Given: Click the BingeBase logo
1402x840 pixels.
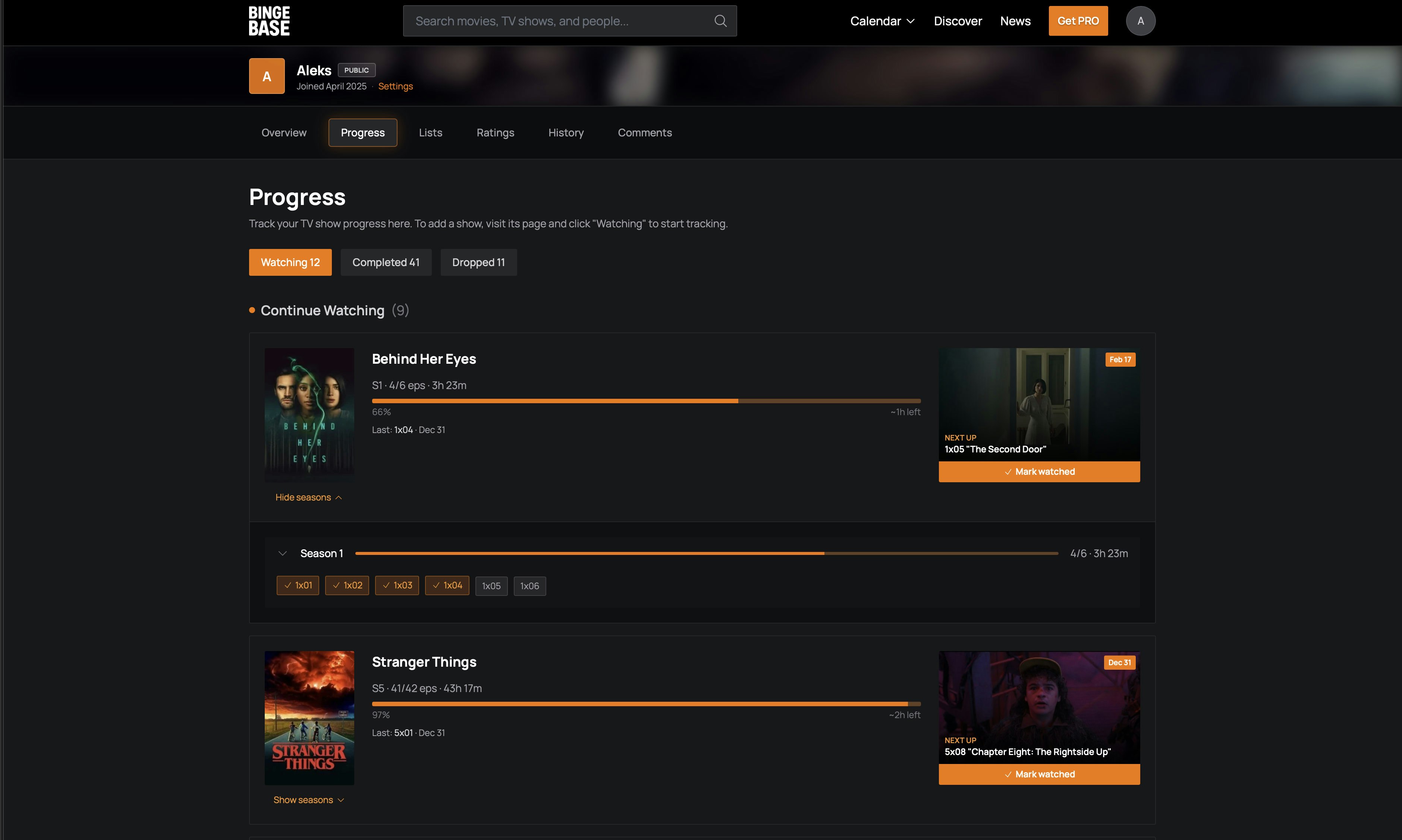Looking at the screenshot, I should coord(269,20).
